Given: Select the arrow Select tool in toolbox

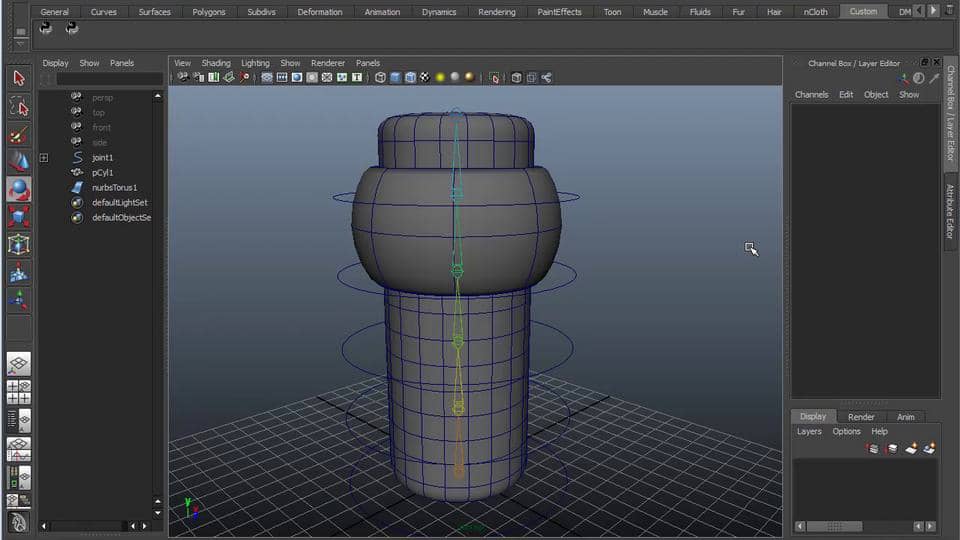Looking at the screenshot, I should pyautogui.click(x=19, y=78).
